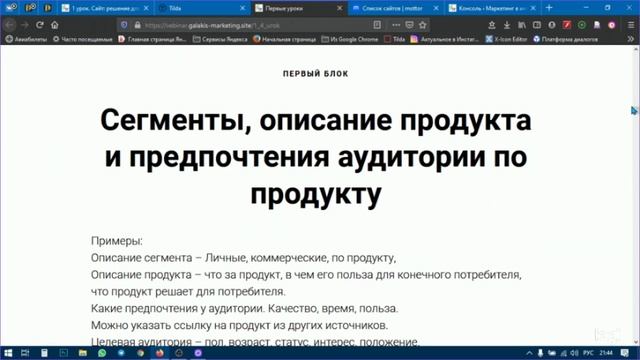This screenshot has height=360, width=640.
Task: Open Calculator from the taskbar
Action: pyautogui.click(x=44, y=353)
